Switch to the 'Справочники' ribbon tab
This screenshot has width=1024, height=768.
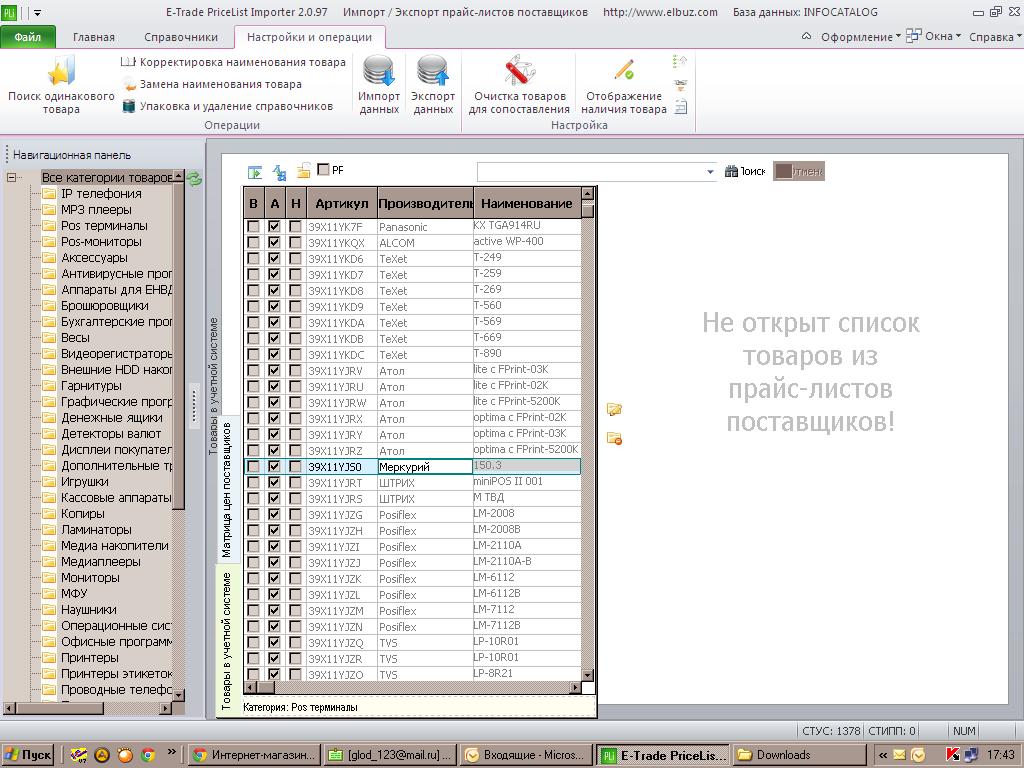pyautogui.click(x=181, y=37)
